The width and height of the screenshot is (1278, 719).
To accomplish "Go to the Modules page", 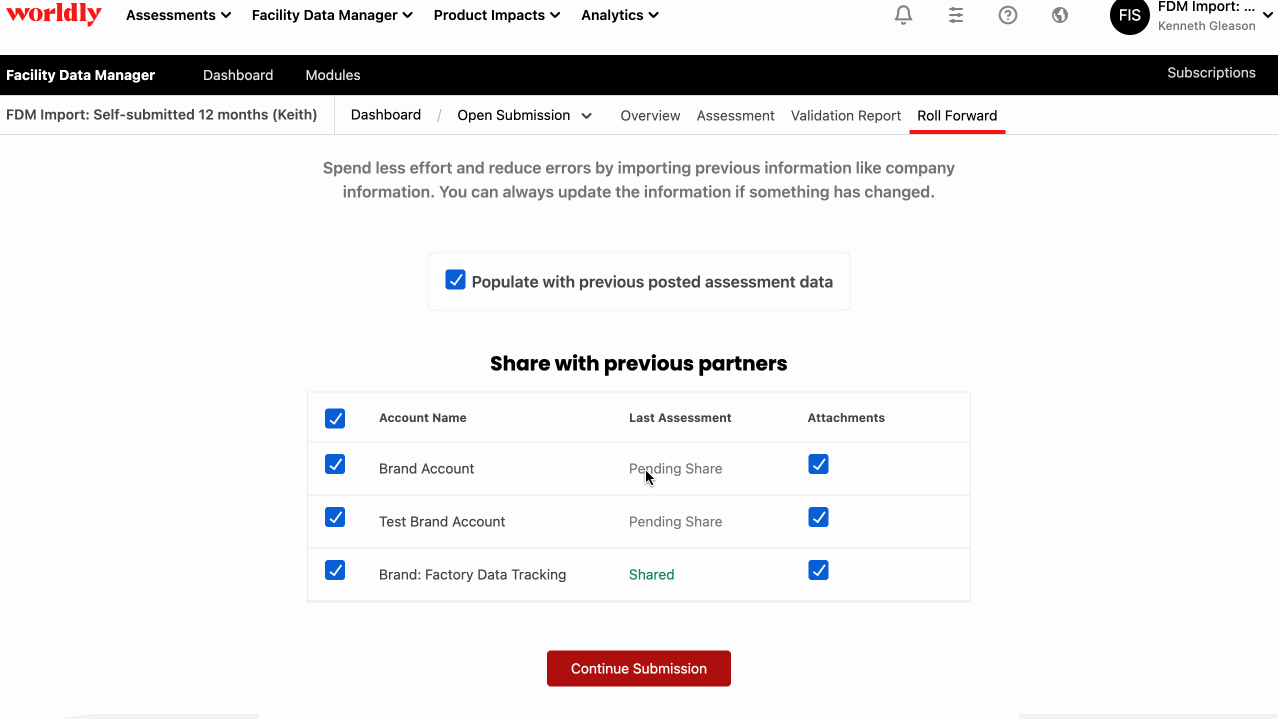I will click(x=333, y=75).
